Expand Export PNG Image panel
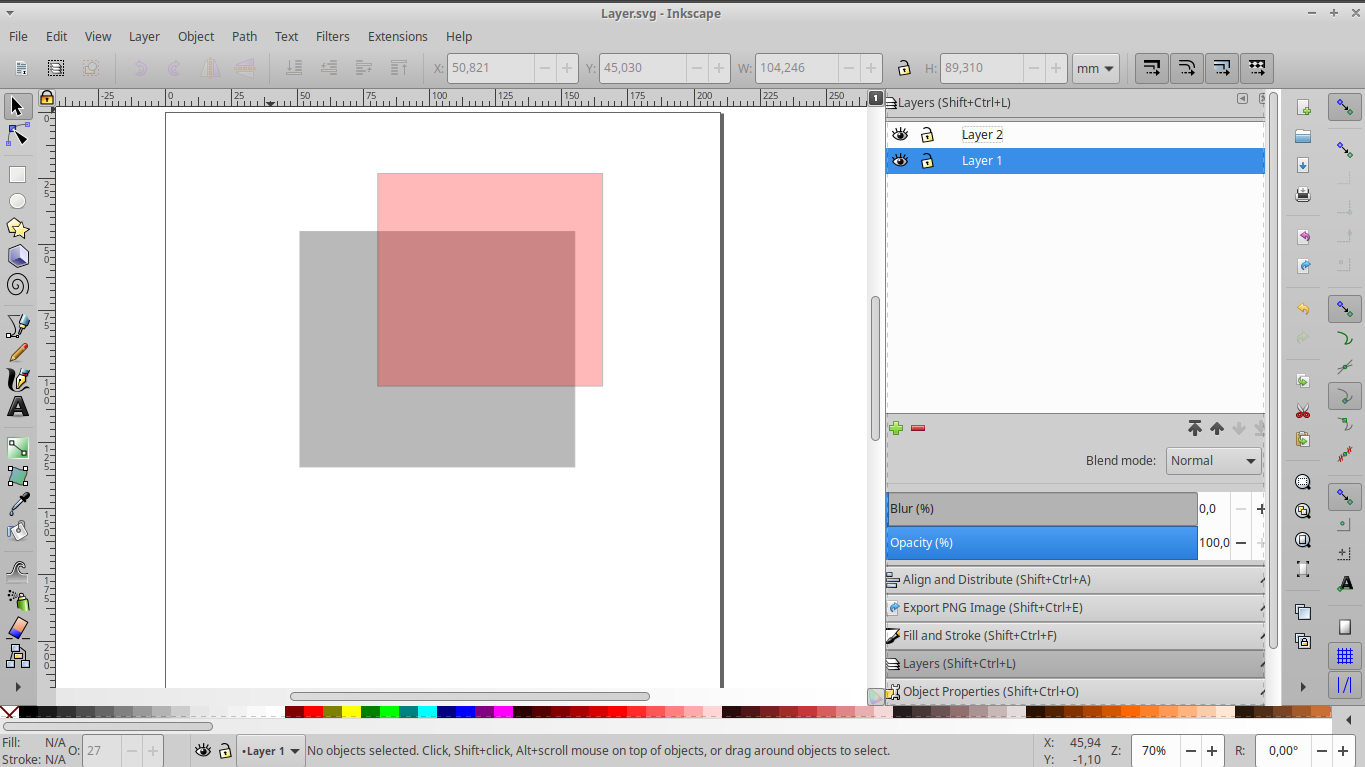The width and height of the screenshot is (1365, 767). tap(1076, 608)
